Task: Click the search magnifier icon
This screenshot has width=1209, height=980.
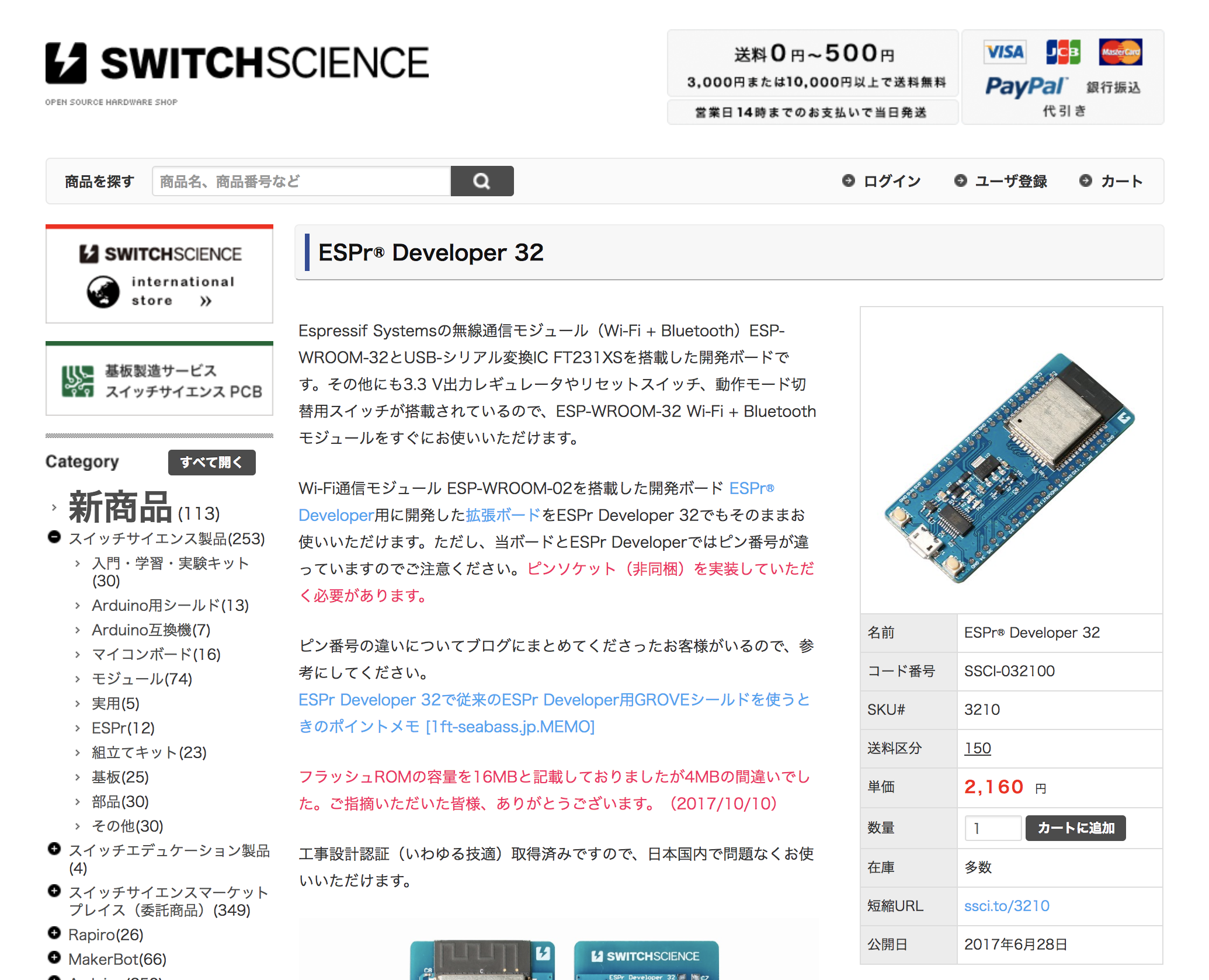Action: [x=482, y=181]
